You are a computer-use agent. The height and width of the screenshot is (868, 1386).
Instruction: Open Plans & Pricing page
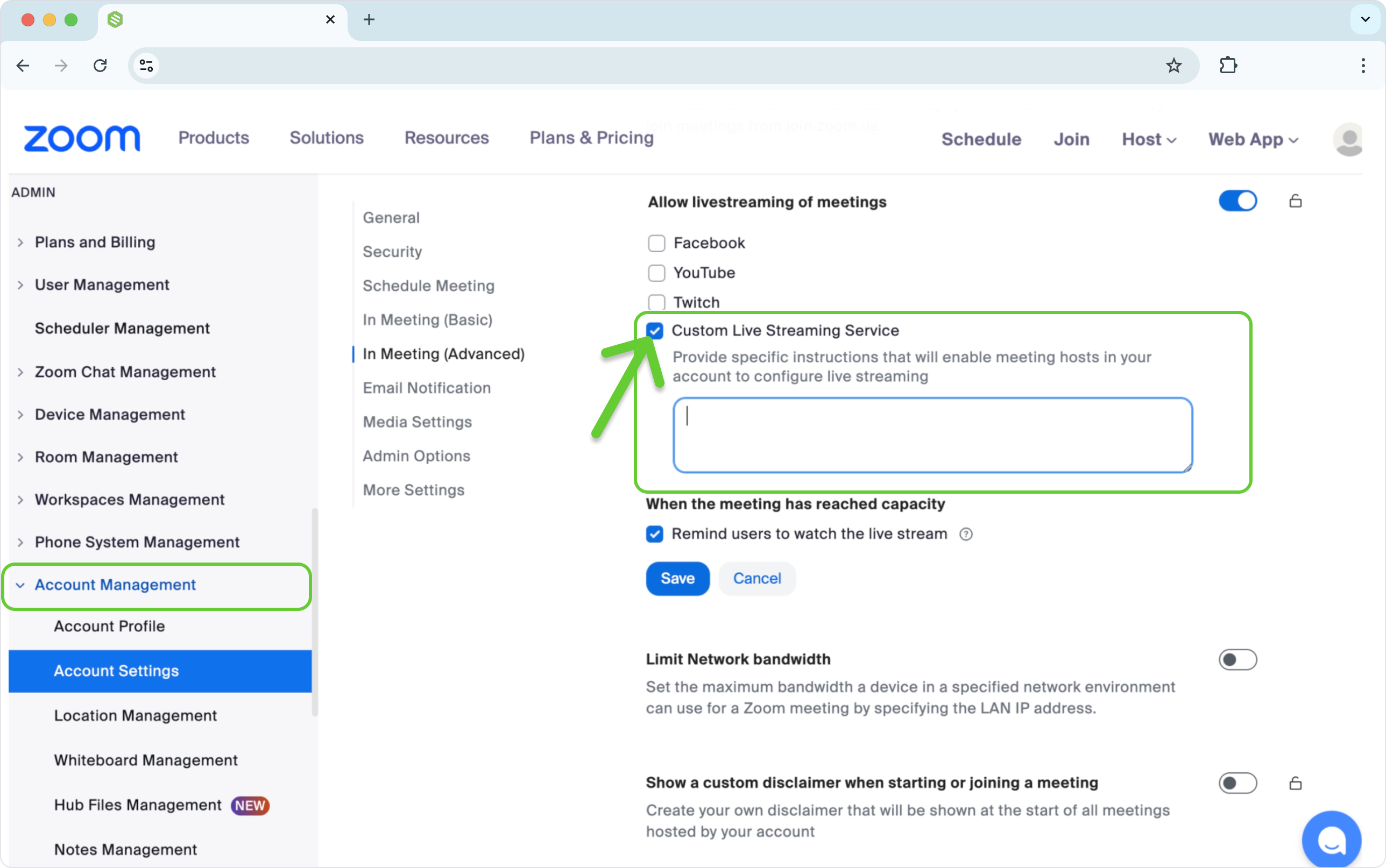click(x=591, y=138)
